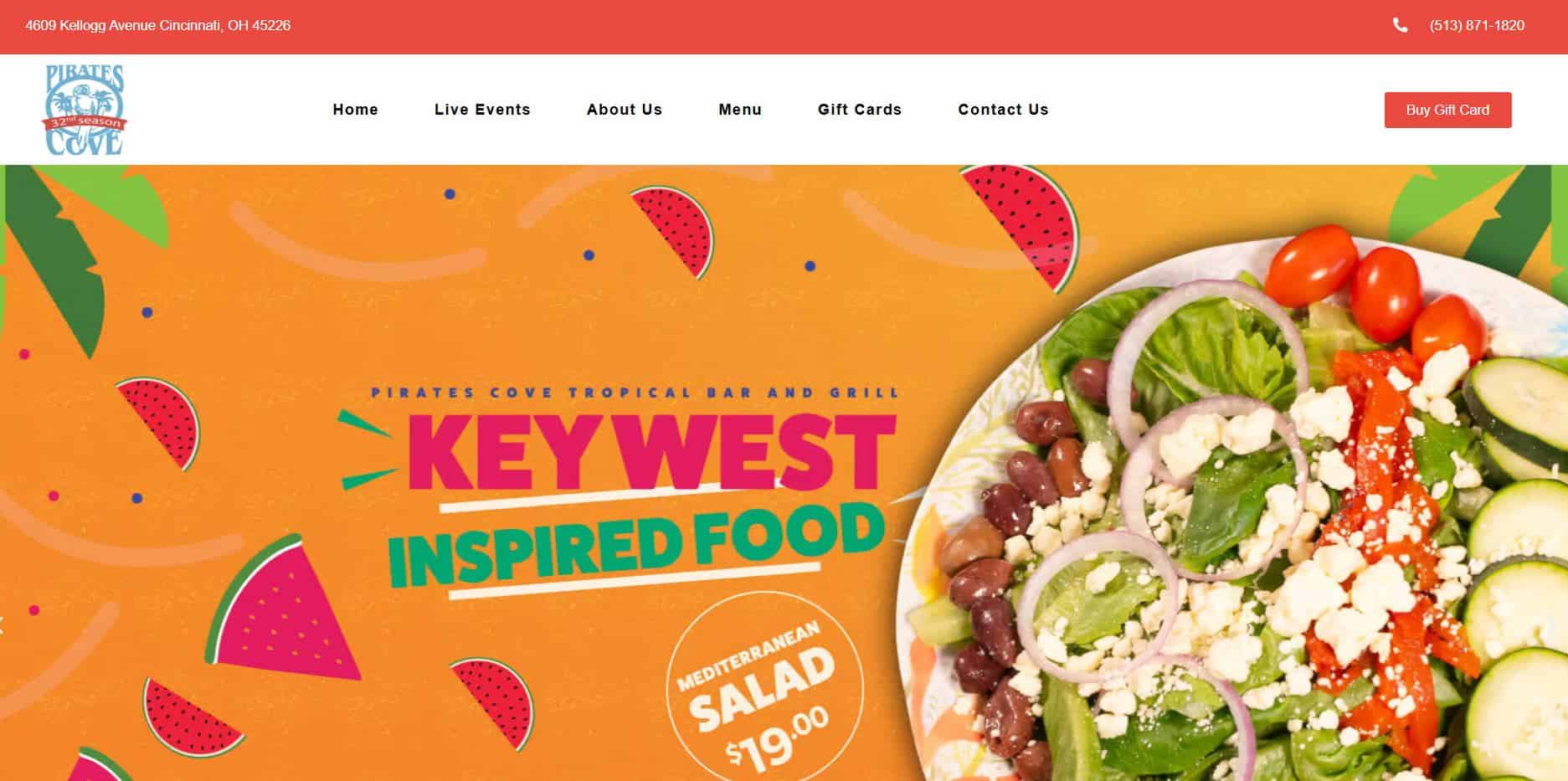View the Menu page
This screenshot has height=781, width=1568.
740,110
